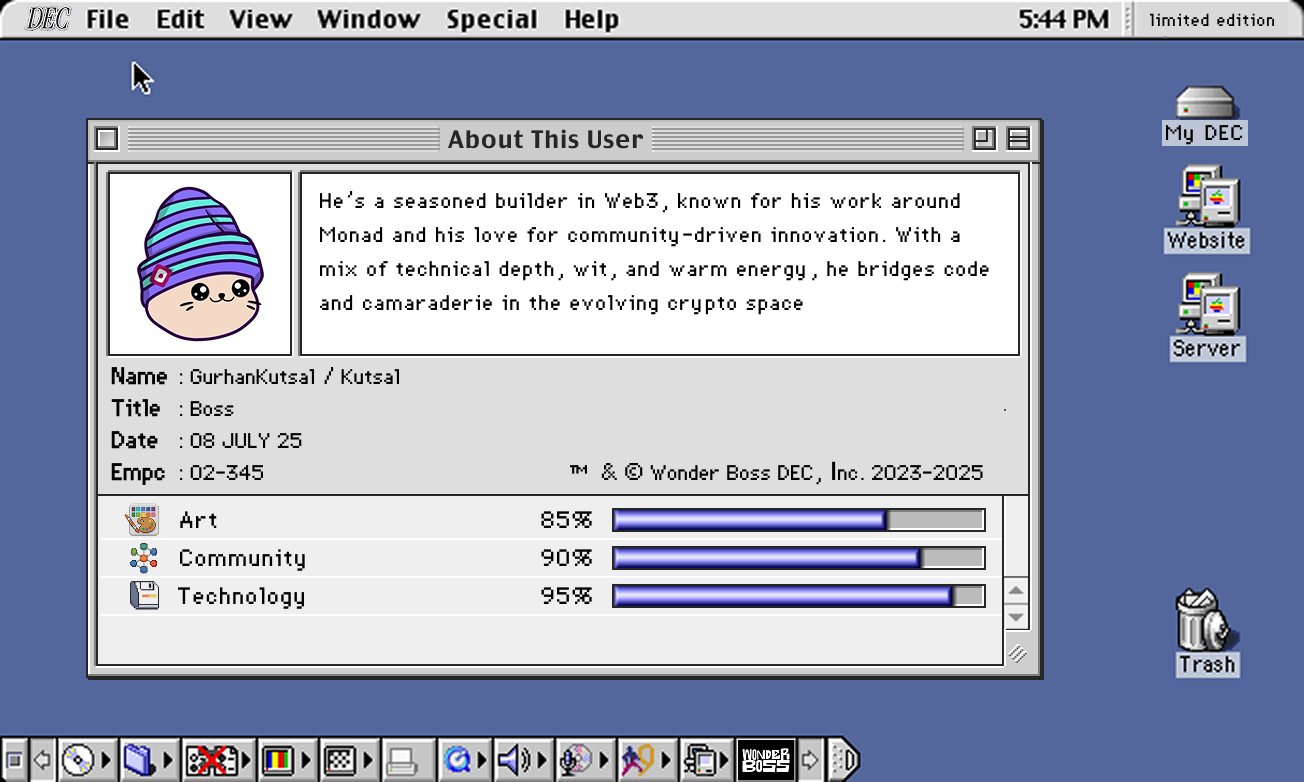Click the Technology floppy disk icon
Image resolution: width=1304 pixels, height=782 pixels.
tap(144, 596)
